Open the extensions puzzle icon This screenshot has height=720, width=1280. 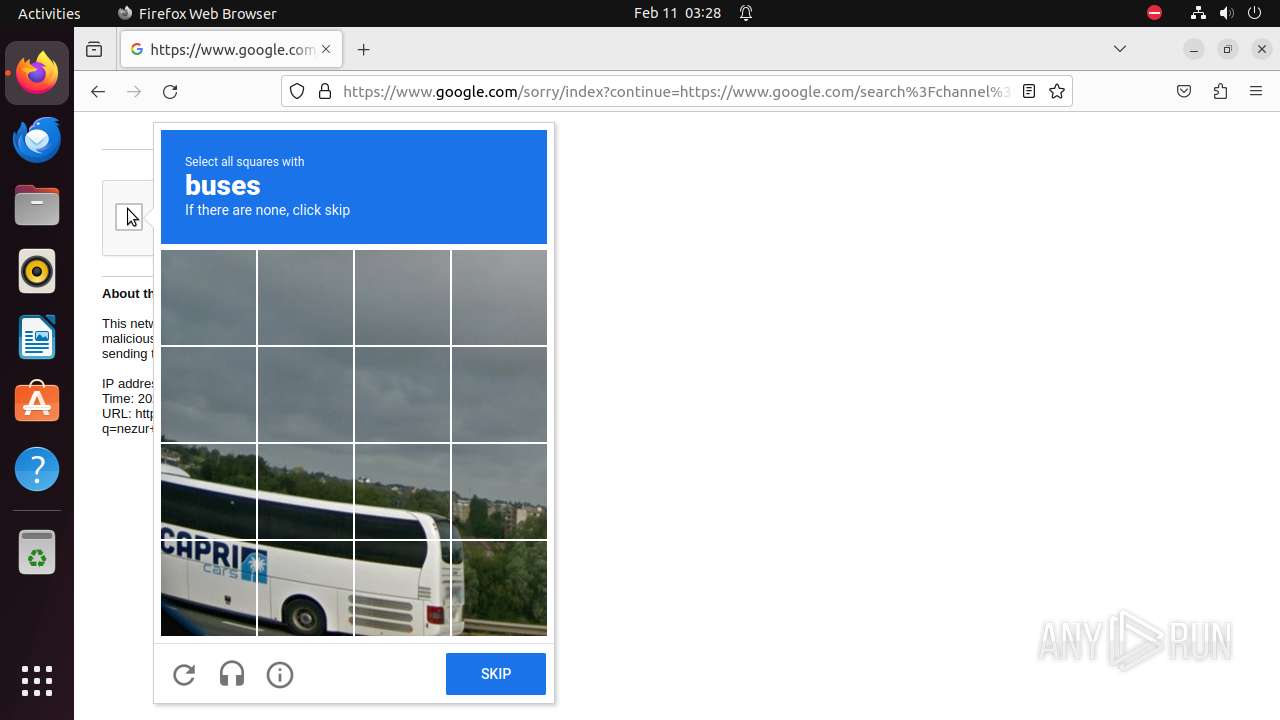pyautogui.click(x=1220, y=91)
